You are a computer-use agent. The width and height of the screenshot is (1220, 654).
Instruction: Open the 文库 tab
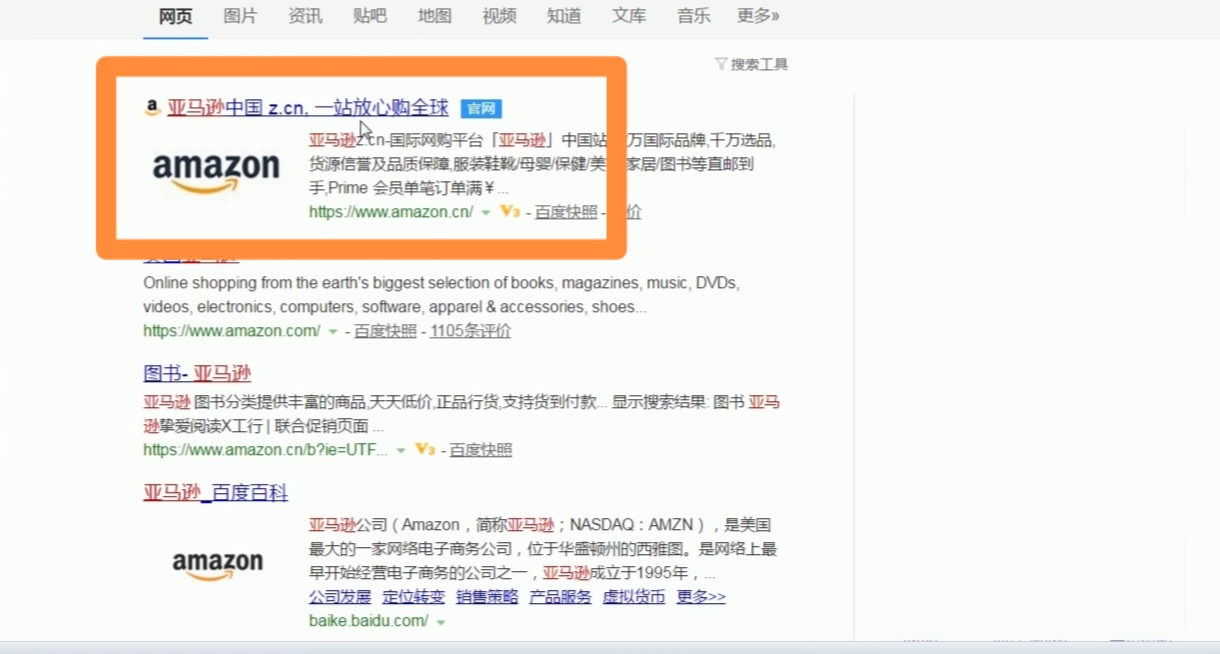(629, 16)
